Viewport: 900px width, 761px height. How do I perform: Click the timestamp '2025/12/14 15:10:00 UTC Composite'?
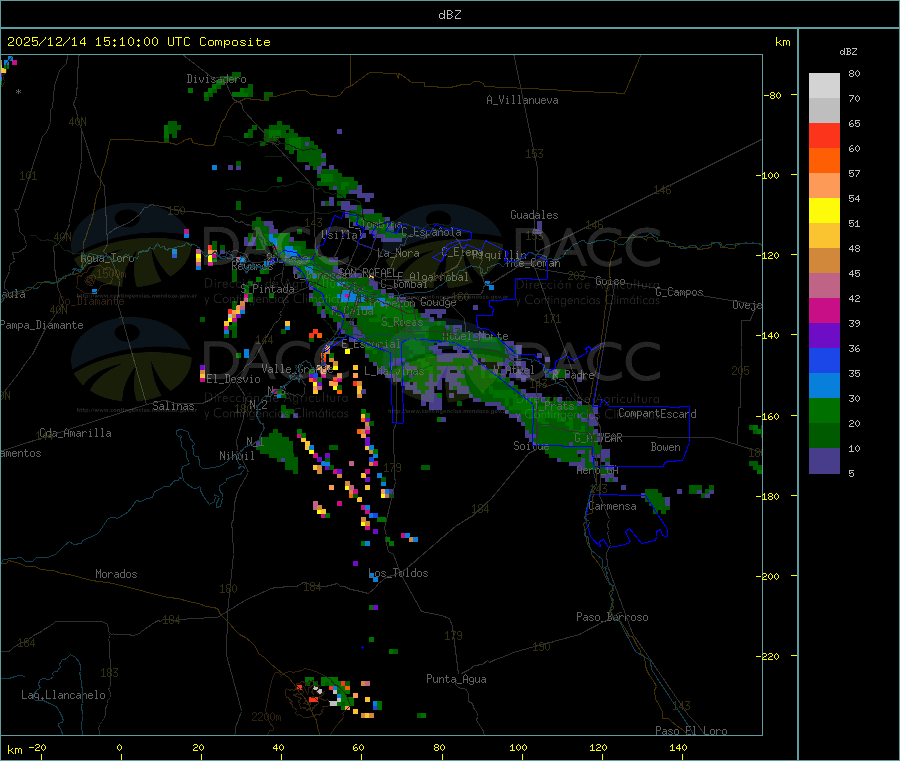138,42
